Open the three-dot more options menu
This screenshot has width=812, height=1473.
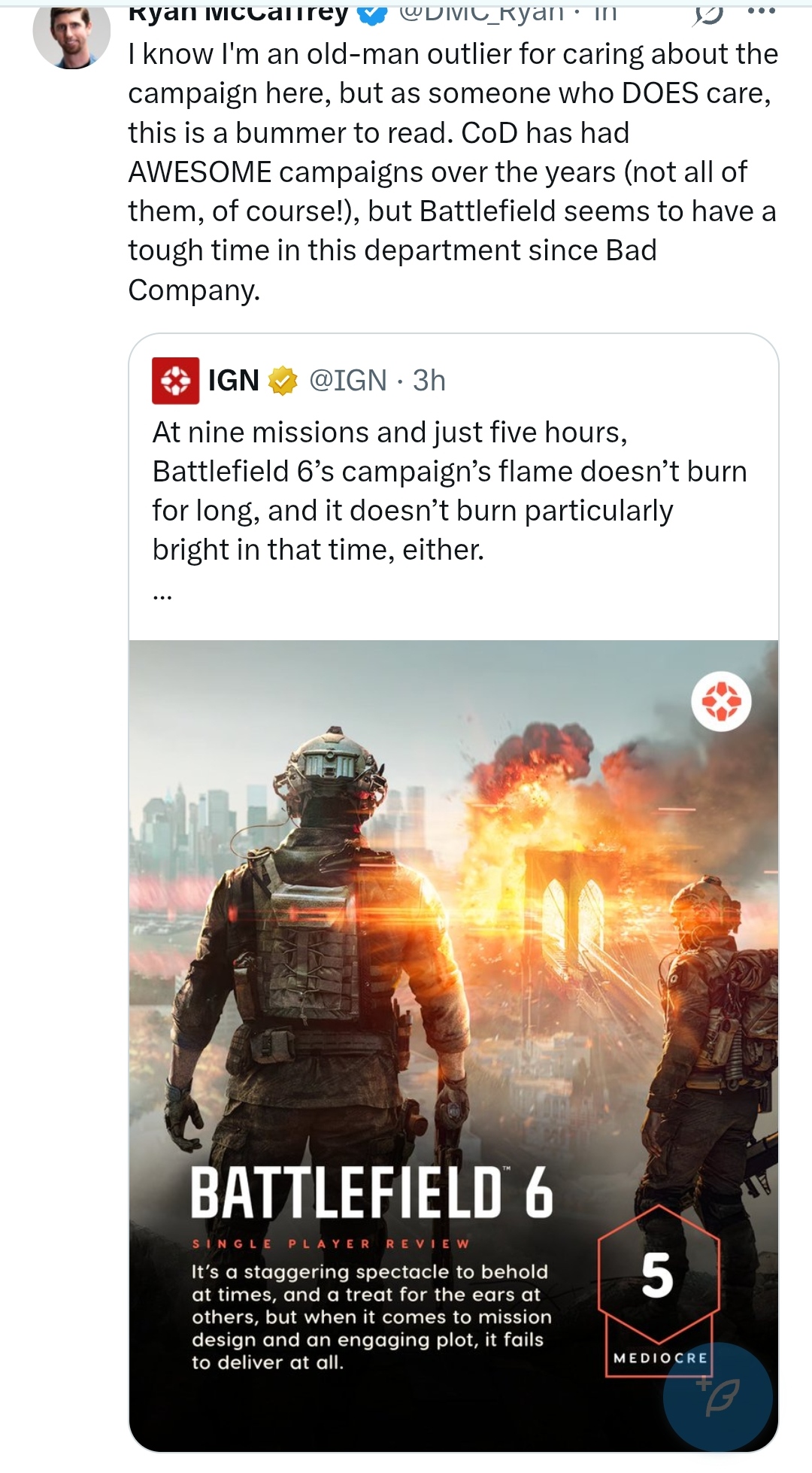tap(761, 11)
